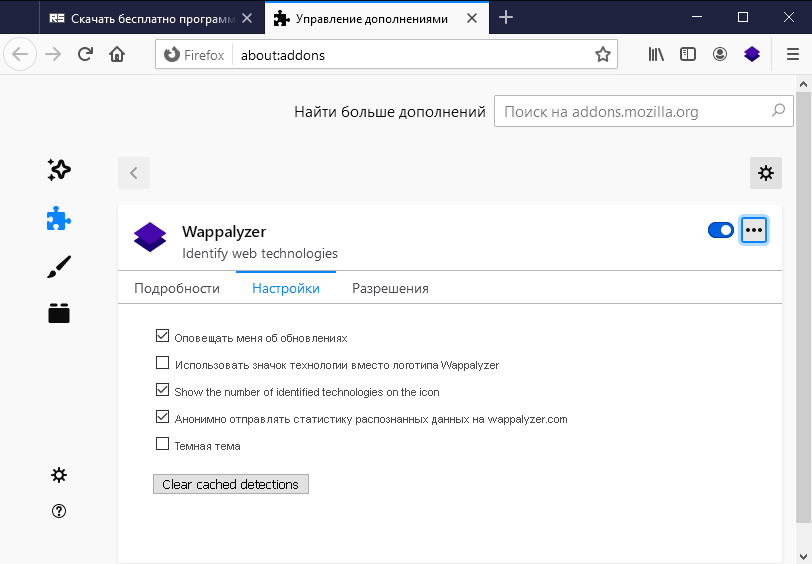The width and height of the screenshot is (812, 564).
Task: Open add-ons support help icon
Action: pos(59,511)
